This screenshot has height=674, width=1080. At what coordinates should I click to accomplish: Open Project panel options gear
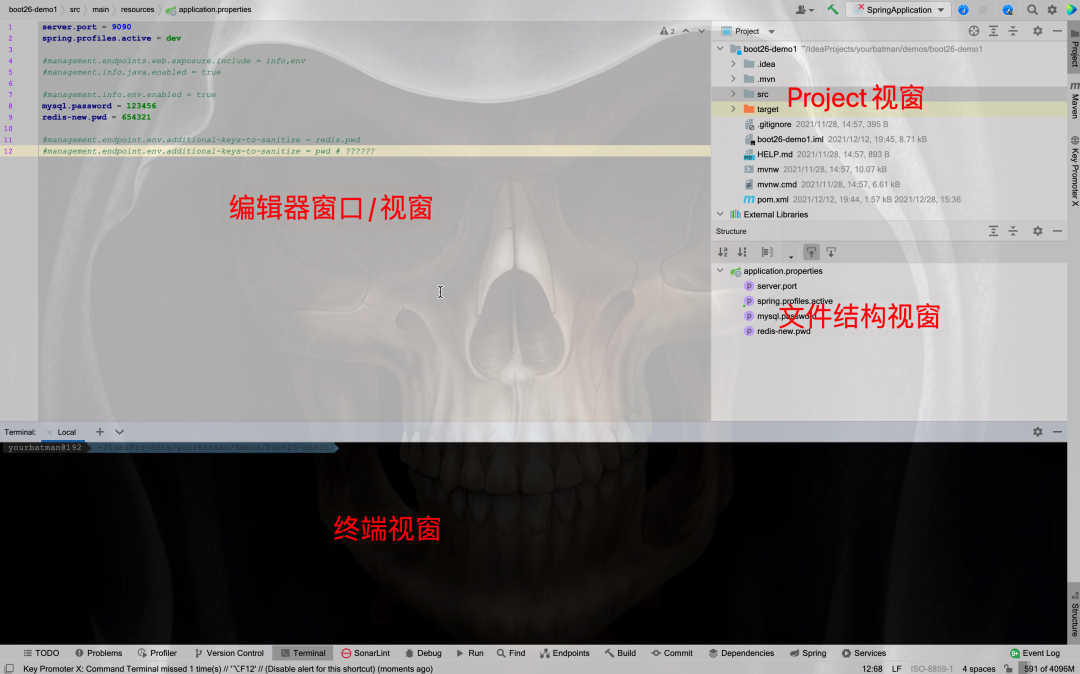[x=1037, y=31]
